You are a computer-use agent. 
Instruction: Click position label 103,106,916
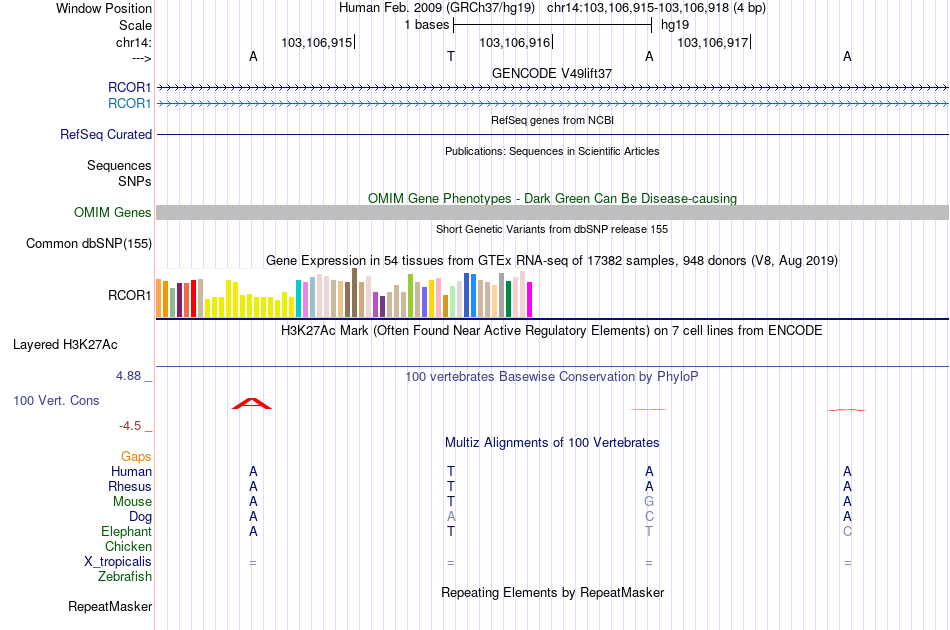point(514,42)
